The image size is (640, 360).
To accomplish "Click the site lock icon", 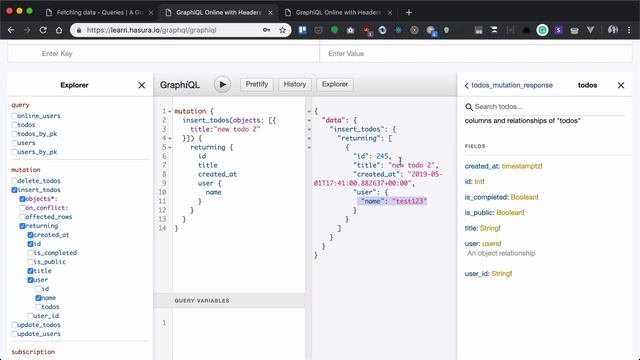I will click(x=79, y=30).
